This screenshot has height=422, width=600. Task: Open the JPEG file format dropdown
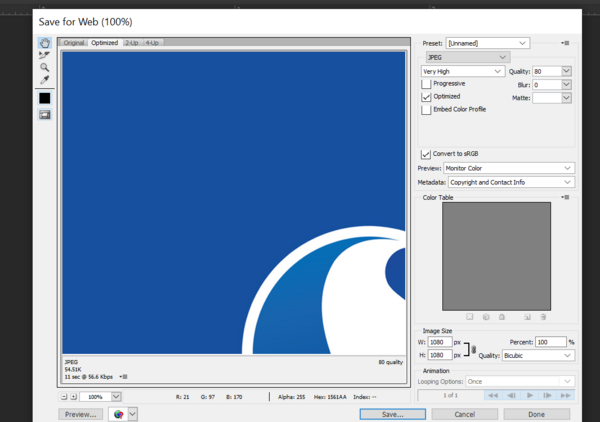pyautogui.click(x=468, y=57)
